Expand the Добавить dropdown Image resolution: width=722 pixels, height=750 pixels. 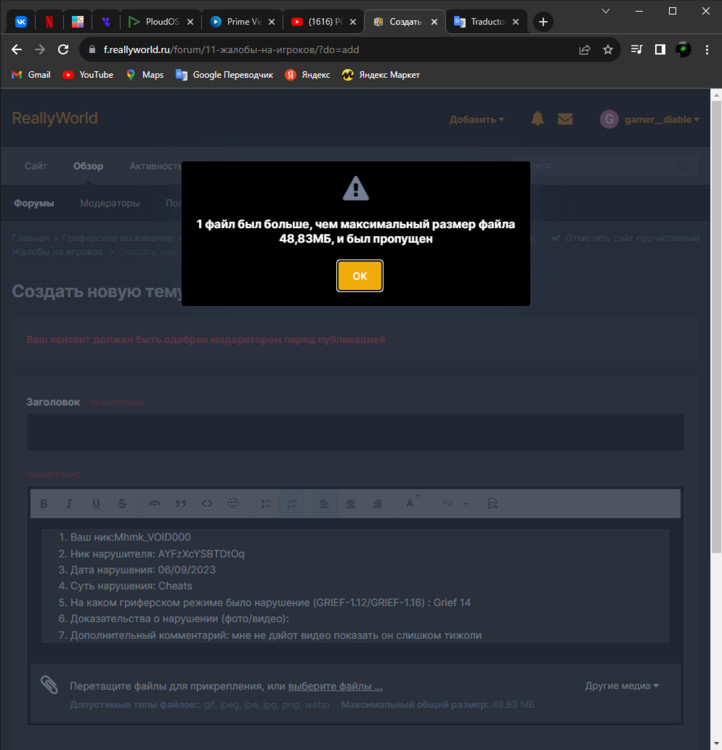477,120
